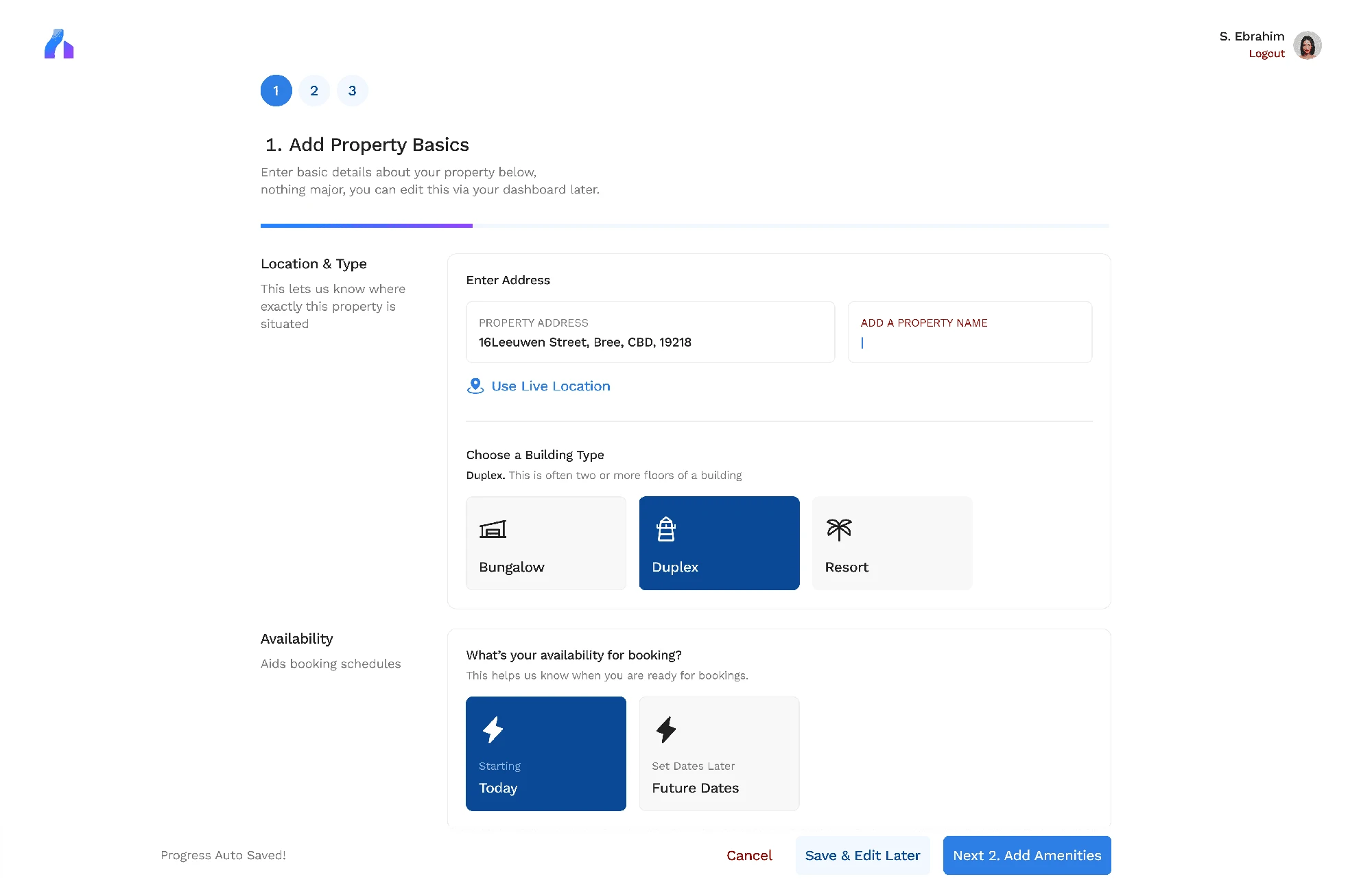Select Duplex building type
Image resolution: width=1372 pixels, height=888 pixels.
point(719,543)
